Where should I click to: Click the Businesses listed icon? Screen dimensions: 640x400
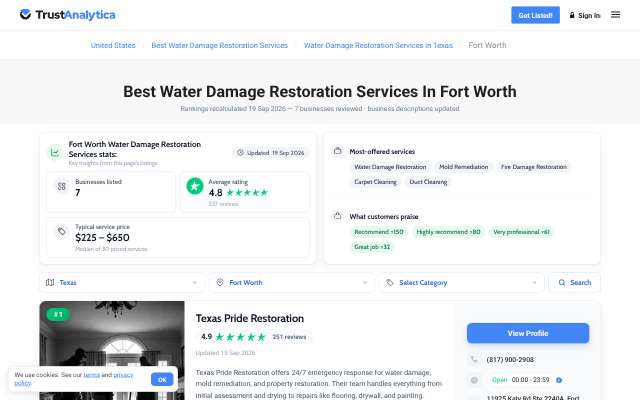click(61, 187)
